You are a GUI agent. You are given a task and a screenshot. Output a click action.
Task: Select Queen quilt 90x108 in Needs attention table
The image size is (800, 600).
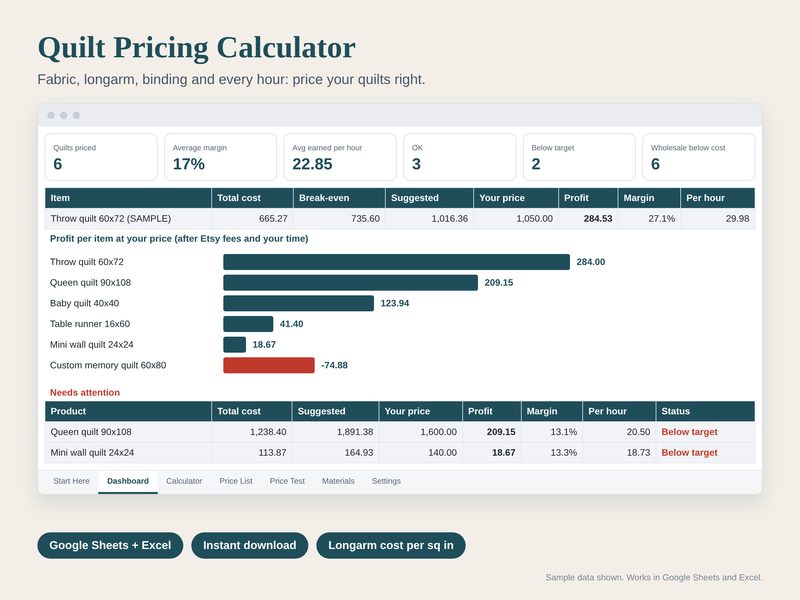[x=128, y=432]
